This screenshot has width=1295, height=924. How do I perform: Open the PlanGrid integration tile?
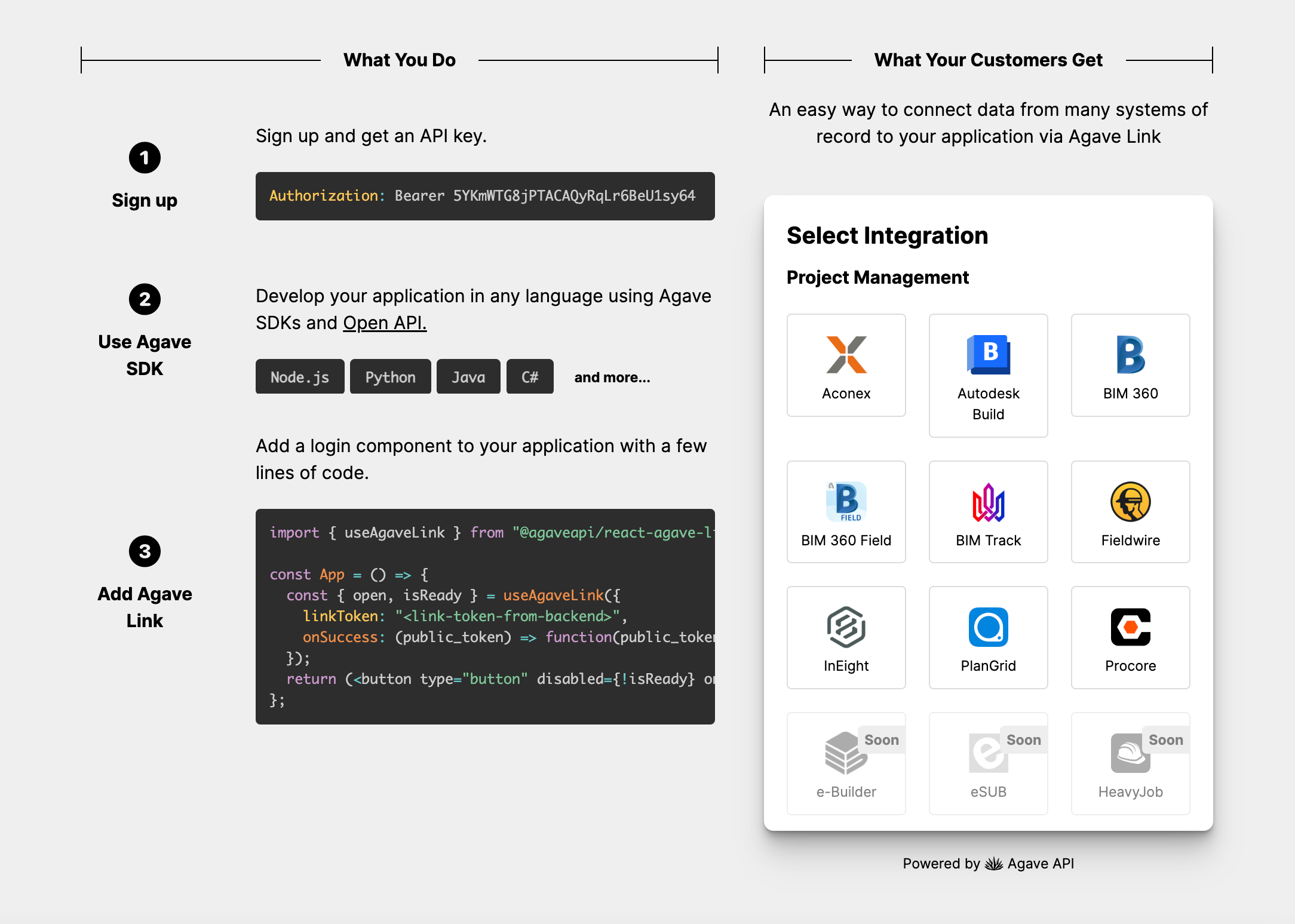988,637
